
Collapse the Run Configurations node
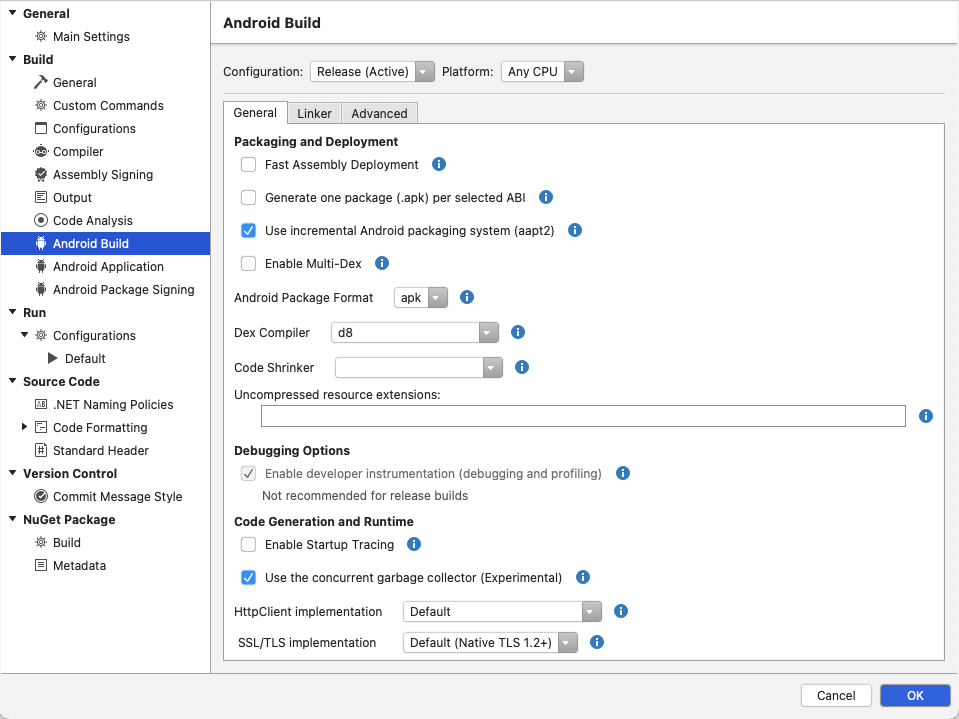(x=24, y=334)
